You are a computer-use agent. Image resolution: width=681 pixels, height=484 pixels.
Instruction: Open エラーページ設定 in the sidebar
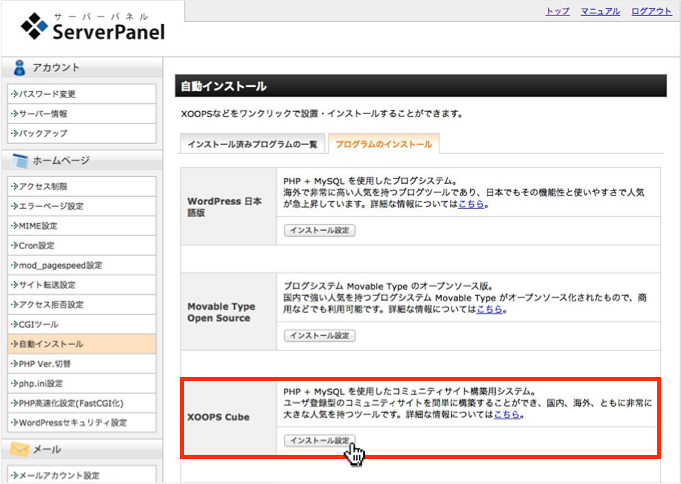pos(82,206)
